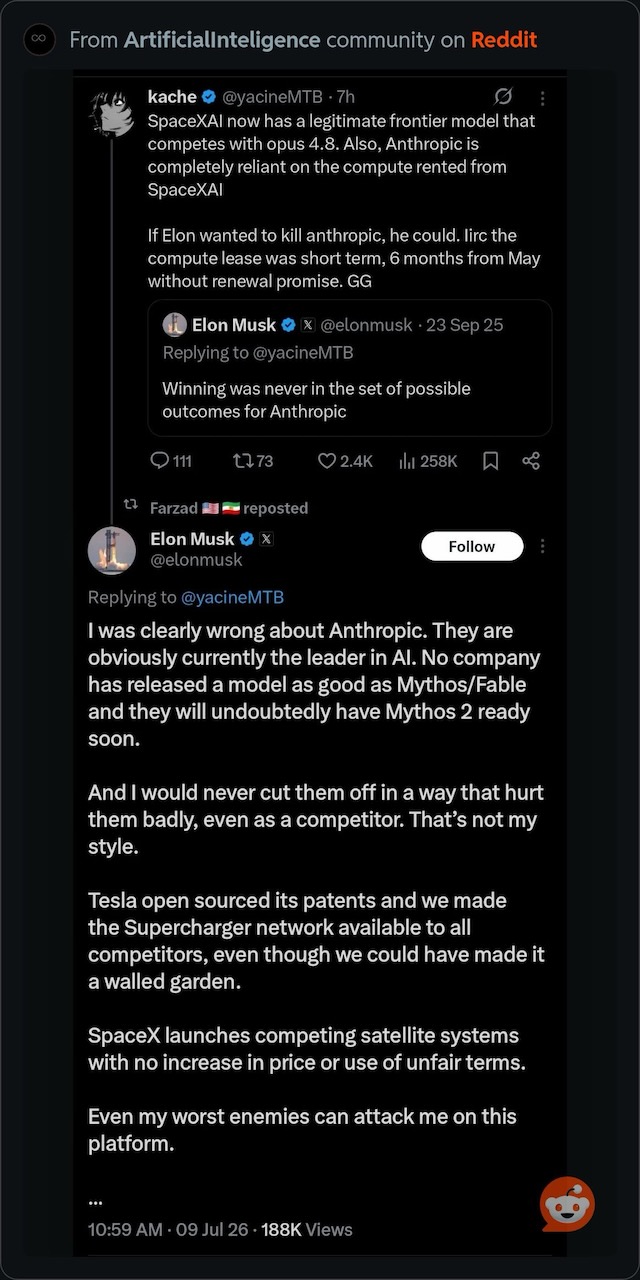Screen dimensions: 640x1280
Task: Open the @yacineMTB mention in Replying to line
Action: [232, 597]
